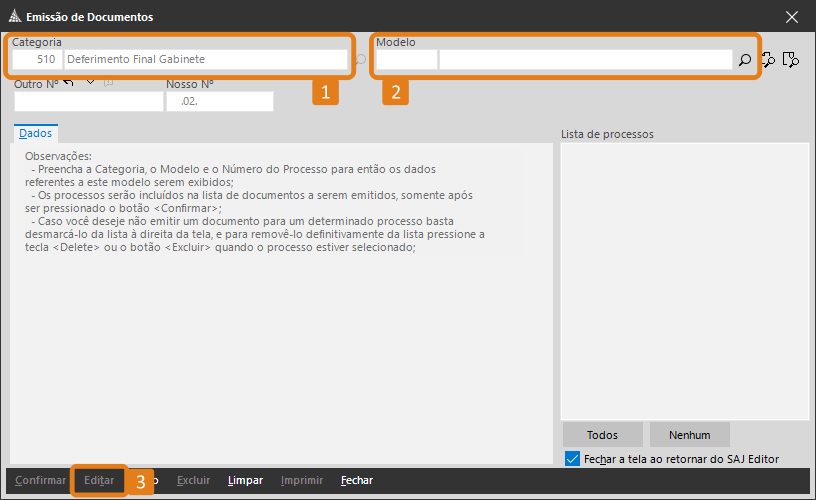The image size is (816, 500).
Task: Click Fechar in the bottom bar
Action: (357, 481)
